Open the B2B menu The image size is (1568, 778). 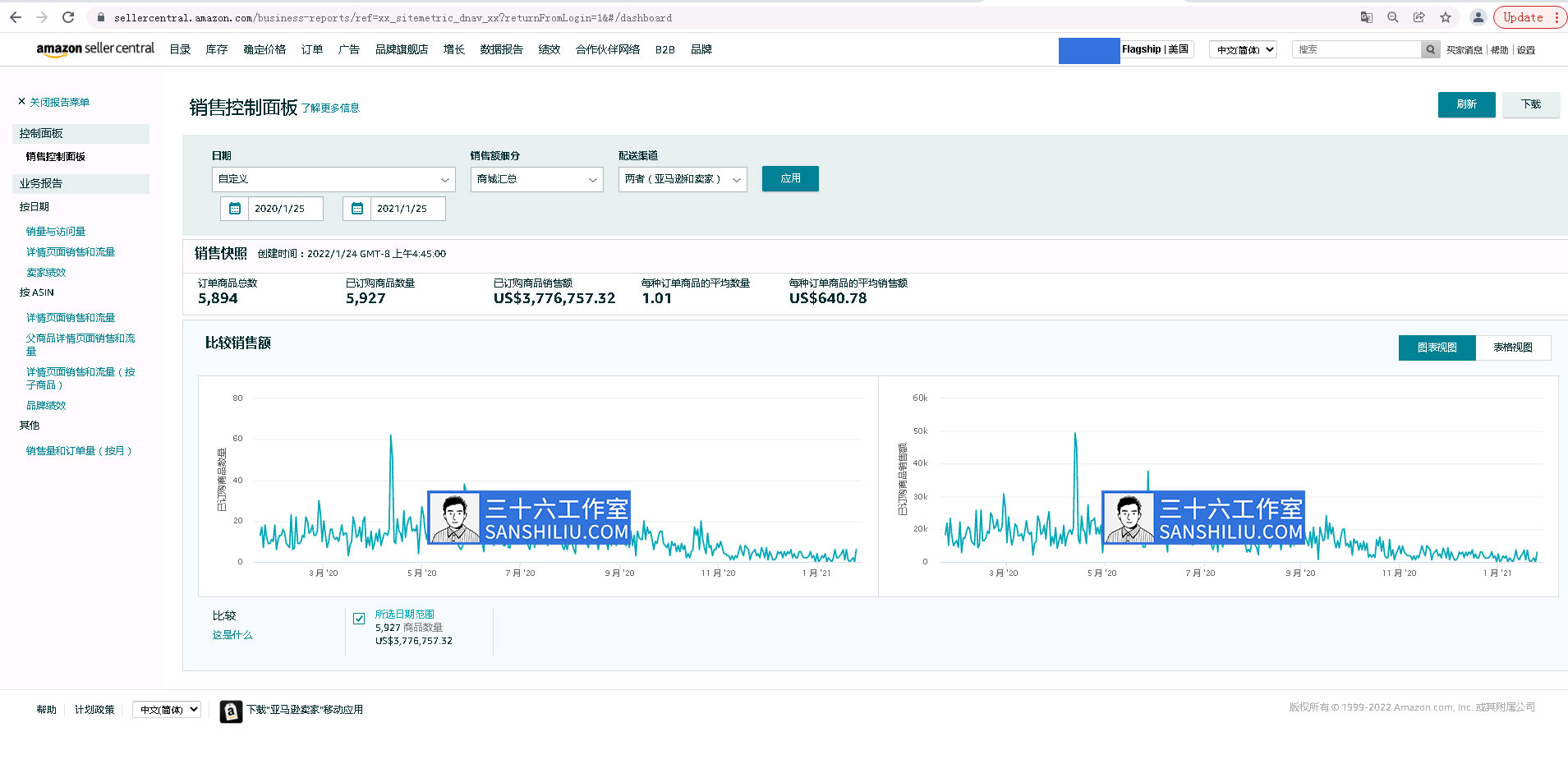pyautogui.click(x=665, y=50)
